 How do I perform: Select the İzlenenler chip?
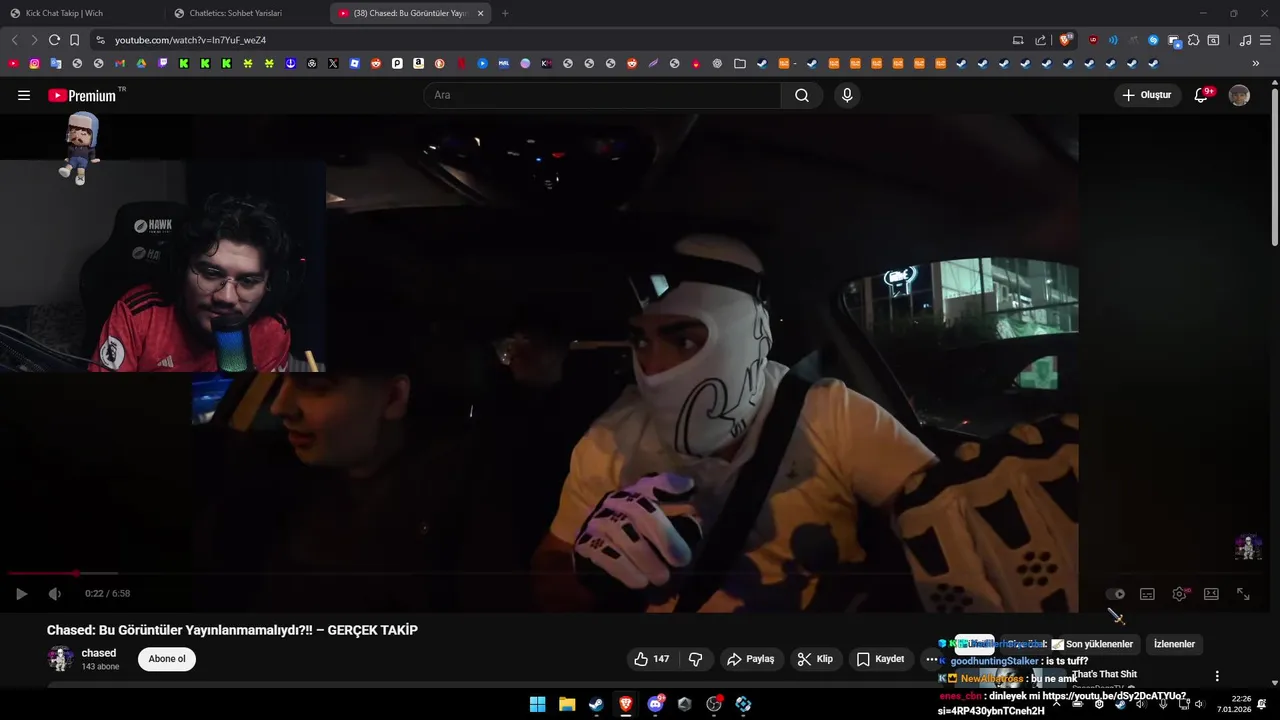(1174, 644)
